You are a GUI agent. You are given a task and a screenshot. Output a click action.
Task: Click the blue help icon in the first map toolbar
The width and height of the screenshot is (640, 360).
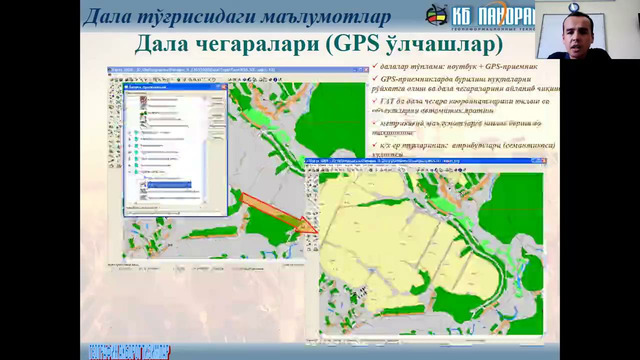click(x=275, y=80)
